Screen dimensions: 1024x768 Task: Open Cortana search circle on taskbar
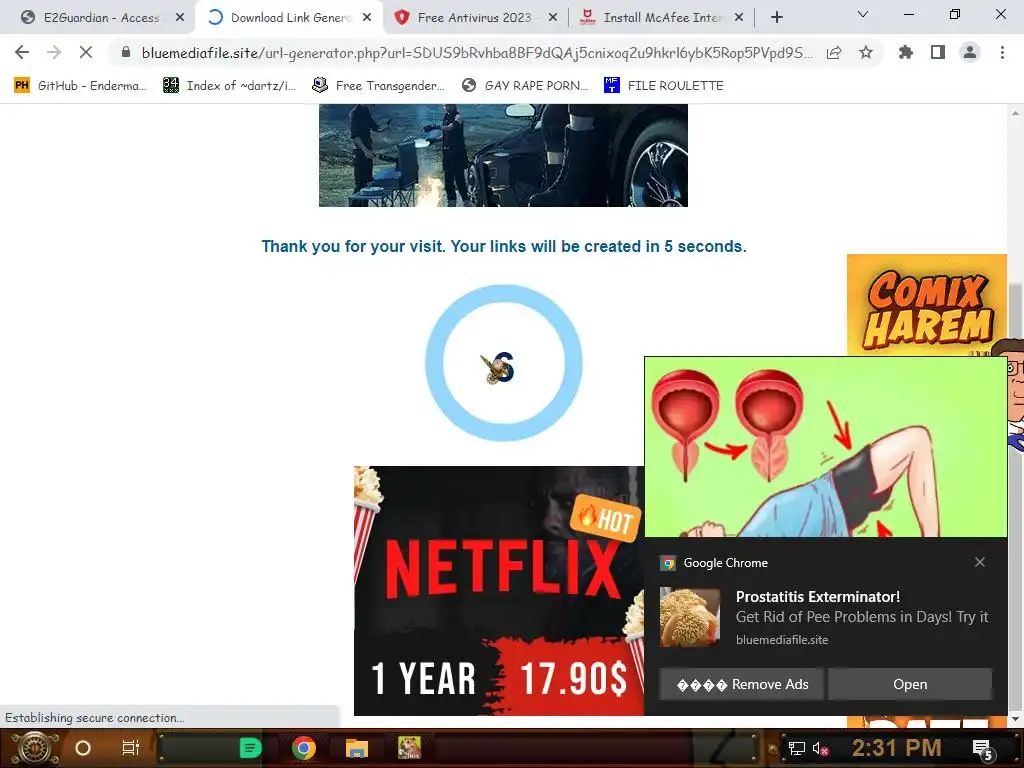(x=83, y=748)
